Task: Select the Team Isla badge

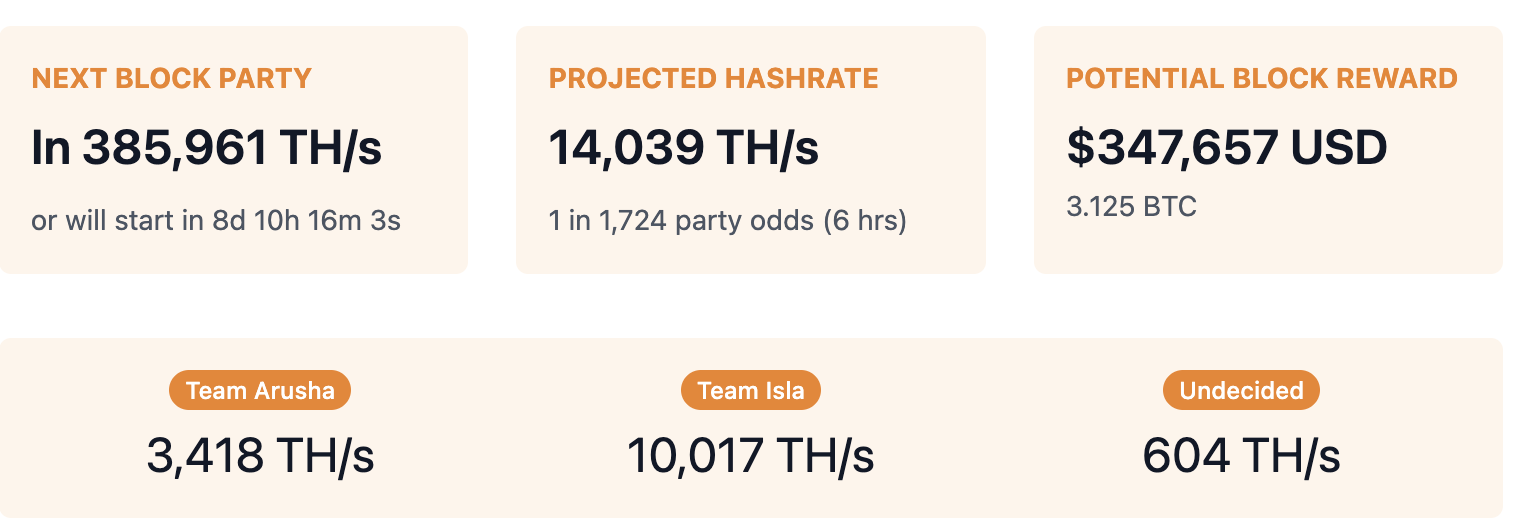Action: [x=751, y=390]
